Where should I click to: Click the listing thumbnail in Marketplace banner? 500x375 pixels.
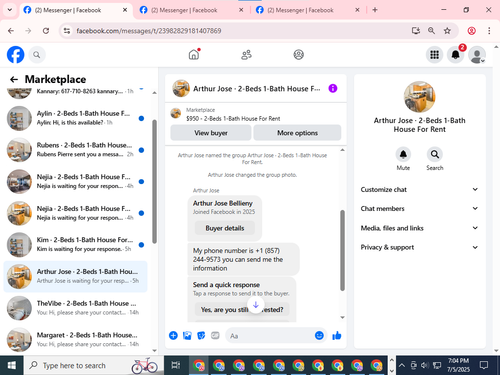point(176,113)
